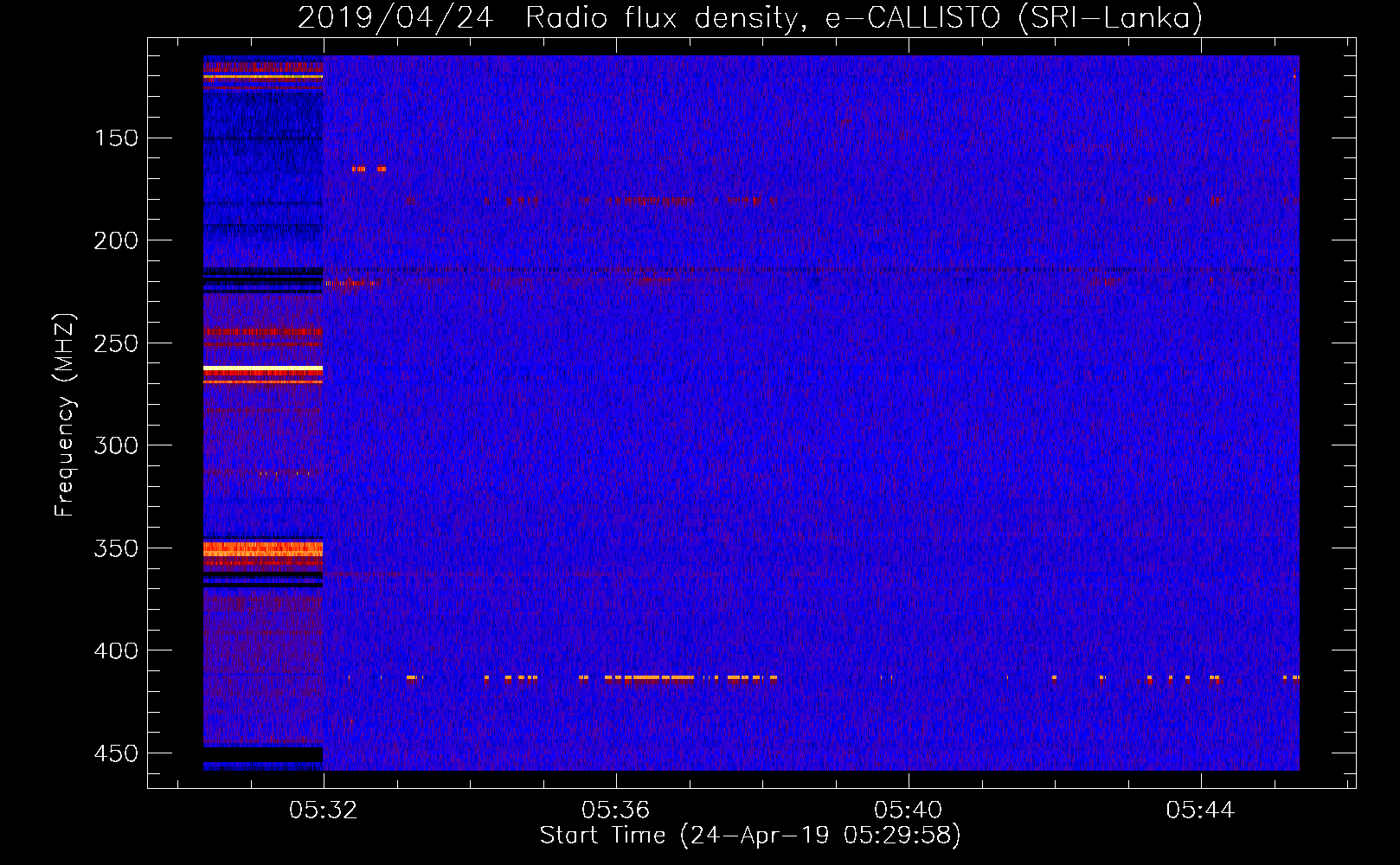1400x865 pixels.
Task: Click the 450 frequency tick label
Action: pyautogui.click(x=116, y=753)
